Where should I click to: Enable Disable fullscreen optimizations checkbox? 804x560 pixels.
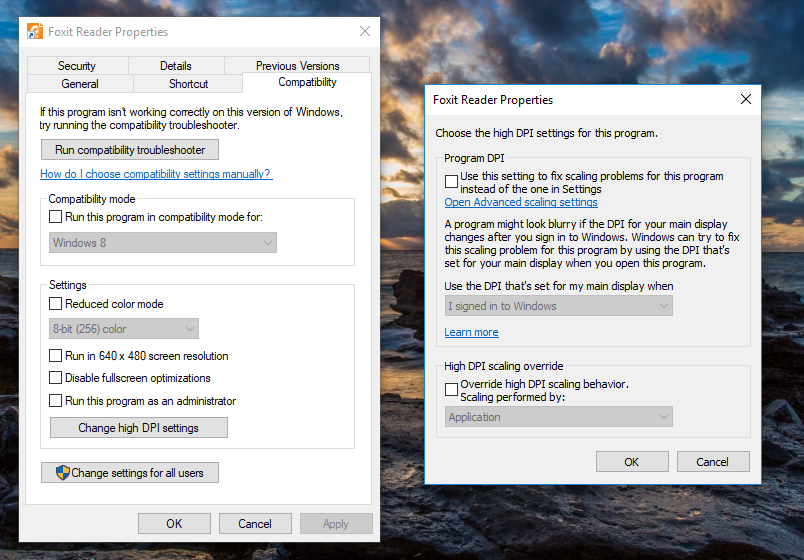coord(56,378)
